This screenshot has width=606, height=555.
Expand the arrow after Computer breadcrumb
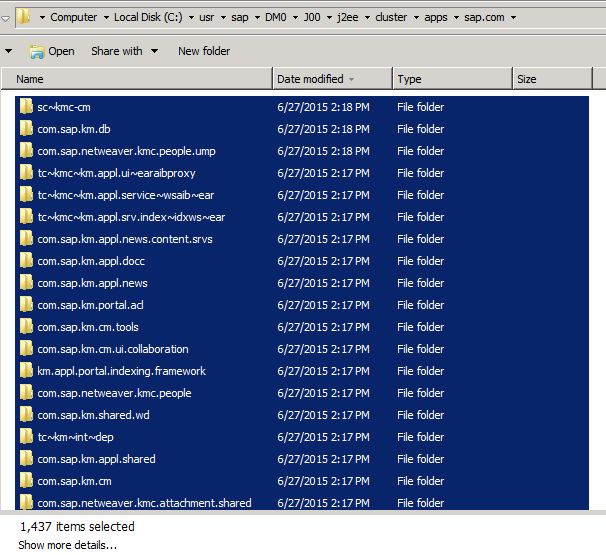point(106,17)
